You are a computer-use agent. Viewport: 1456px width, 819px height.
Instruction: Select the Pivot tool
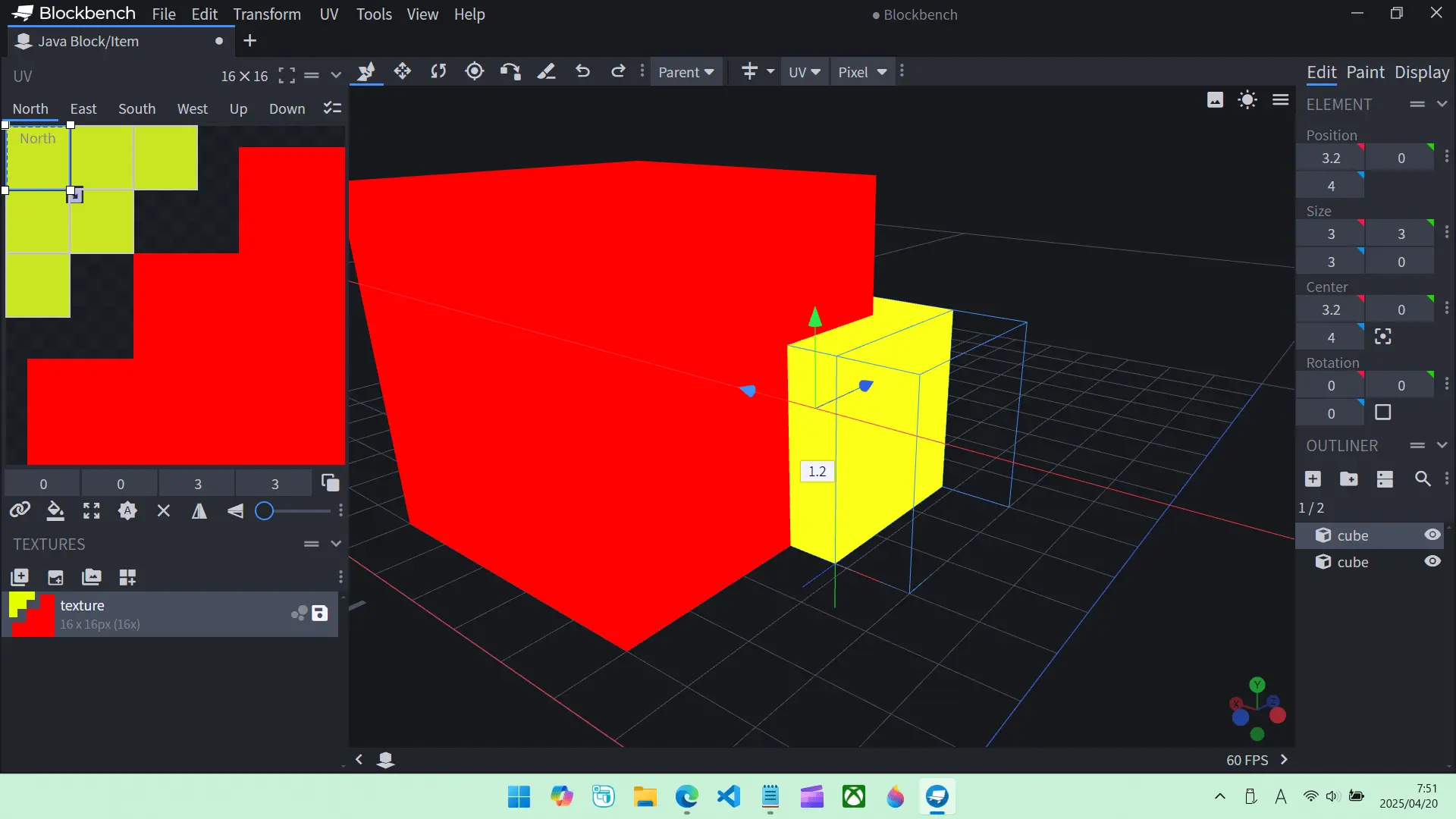(x=475, y=71)
